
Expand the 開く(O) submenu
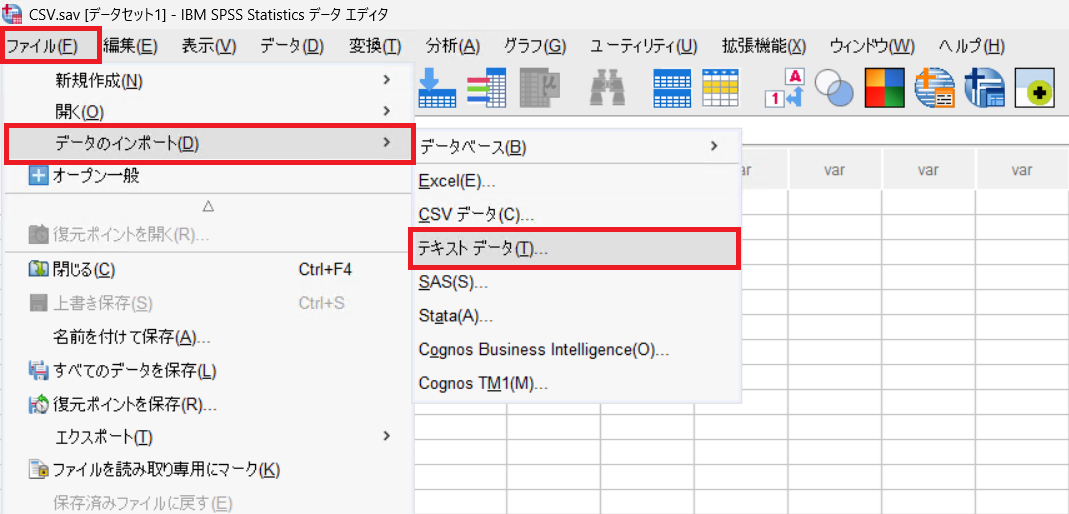207,110
